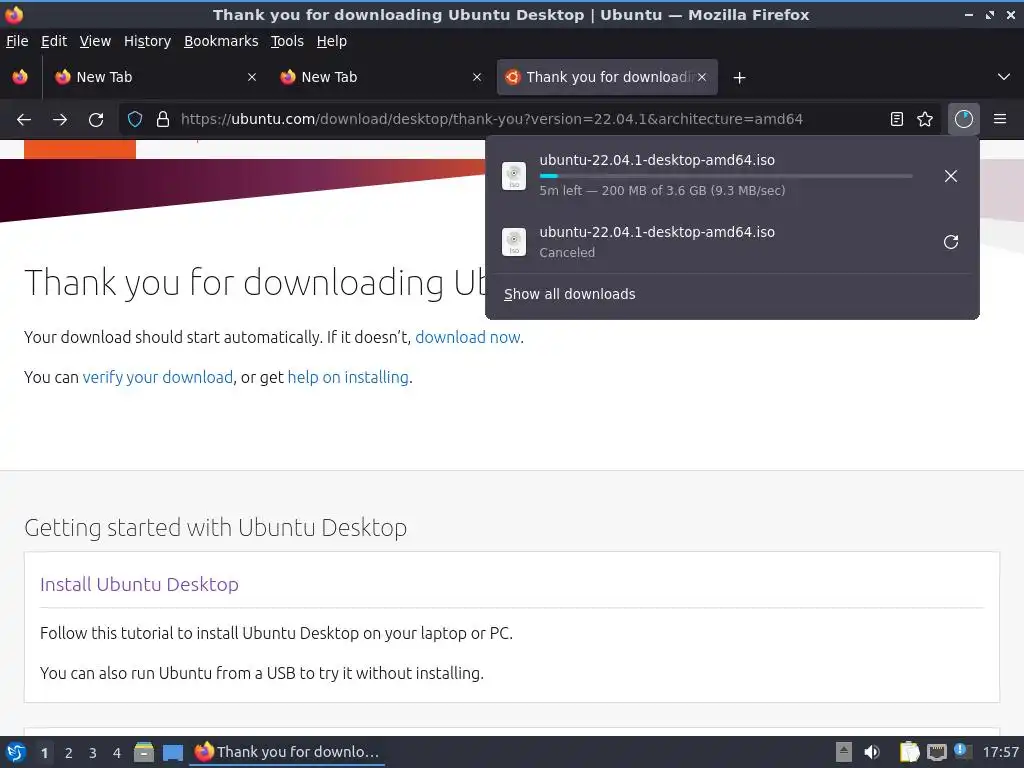Switch to workspace 4
The width and height of the screenshot is (1024, 768).
click(117, 753)
